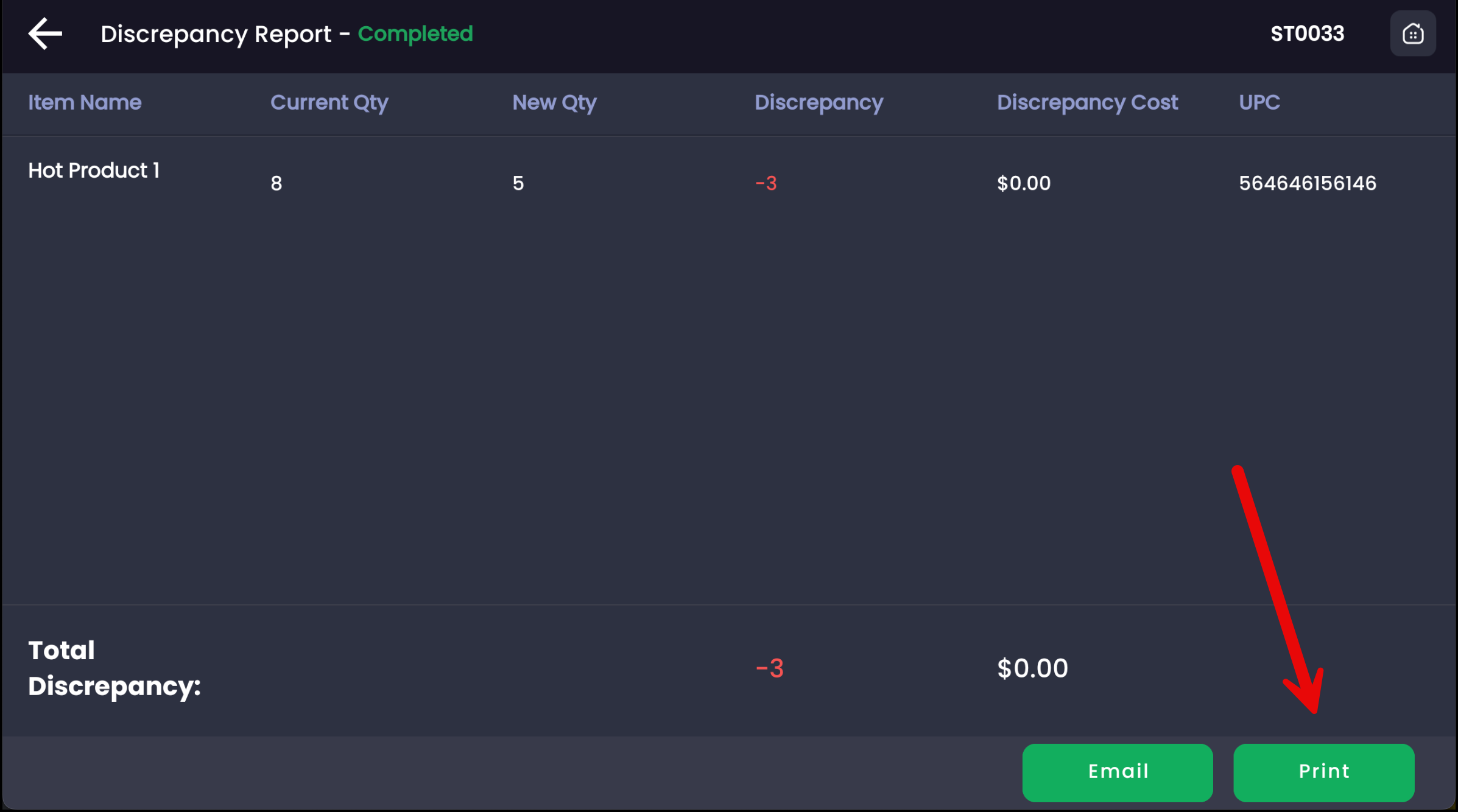The image size is (1458, 812).
Task: Click the UPC column header
Action: tap(1259, 102)
